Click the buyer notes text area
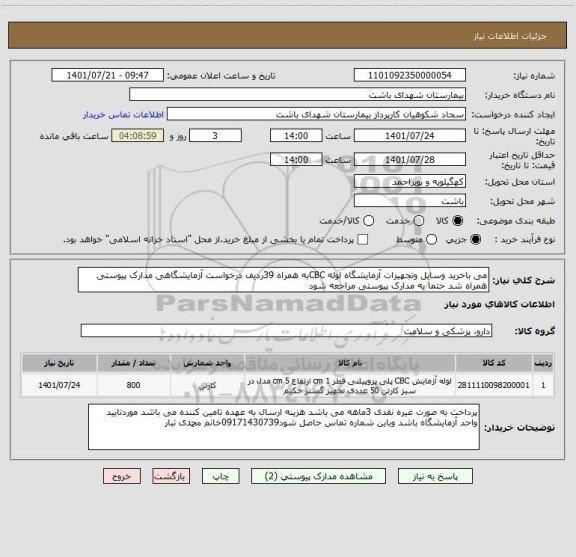The width and height of the screenshot is (576, 557). 284,427
